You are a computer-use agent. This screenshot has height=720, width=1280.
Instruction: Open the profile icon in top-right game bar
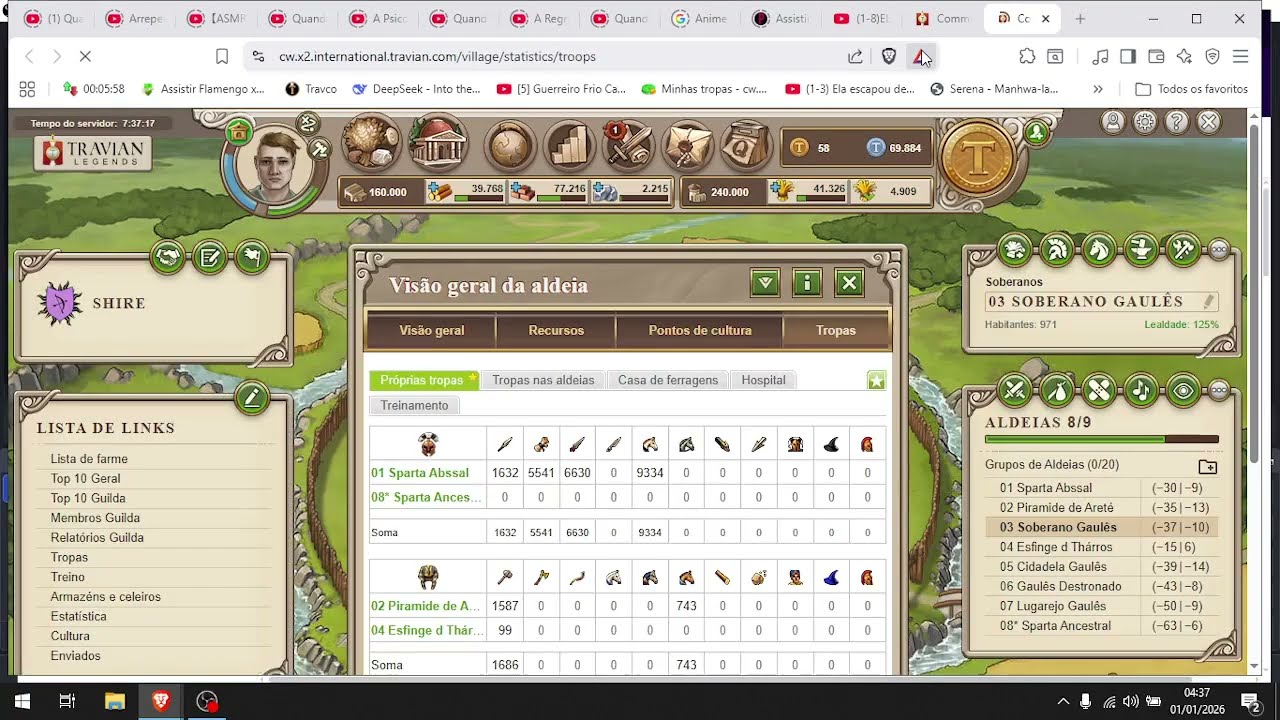point(1112,122)
